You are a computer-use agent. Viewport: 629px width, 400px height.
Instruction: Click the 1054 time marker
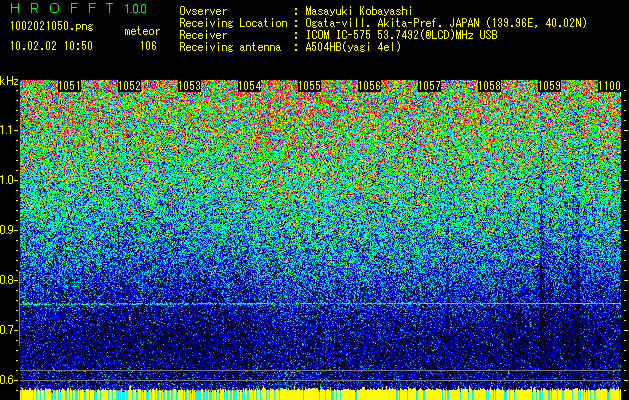click(x=250, y=86)
